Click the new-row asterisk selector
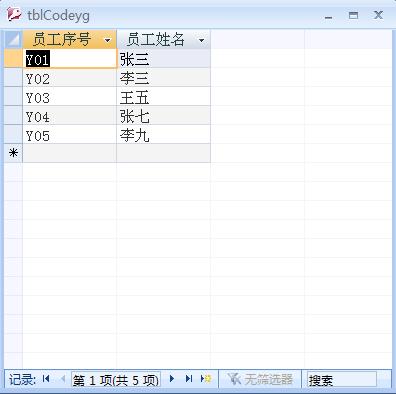This screenshot has height=394, width=396. [x=13, y=153]
